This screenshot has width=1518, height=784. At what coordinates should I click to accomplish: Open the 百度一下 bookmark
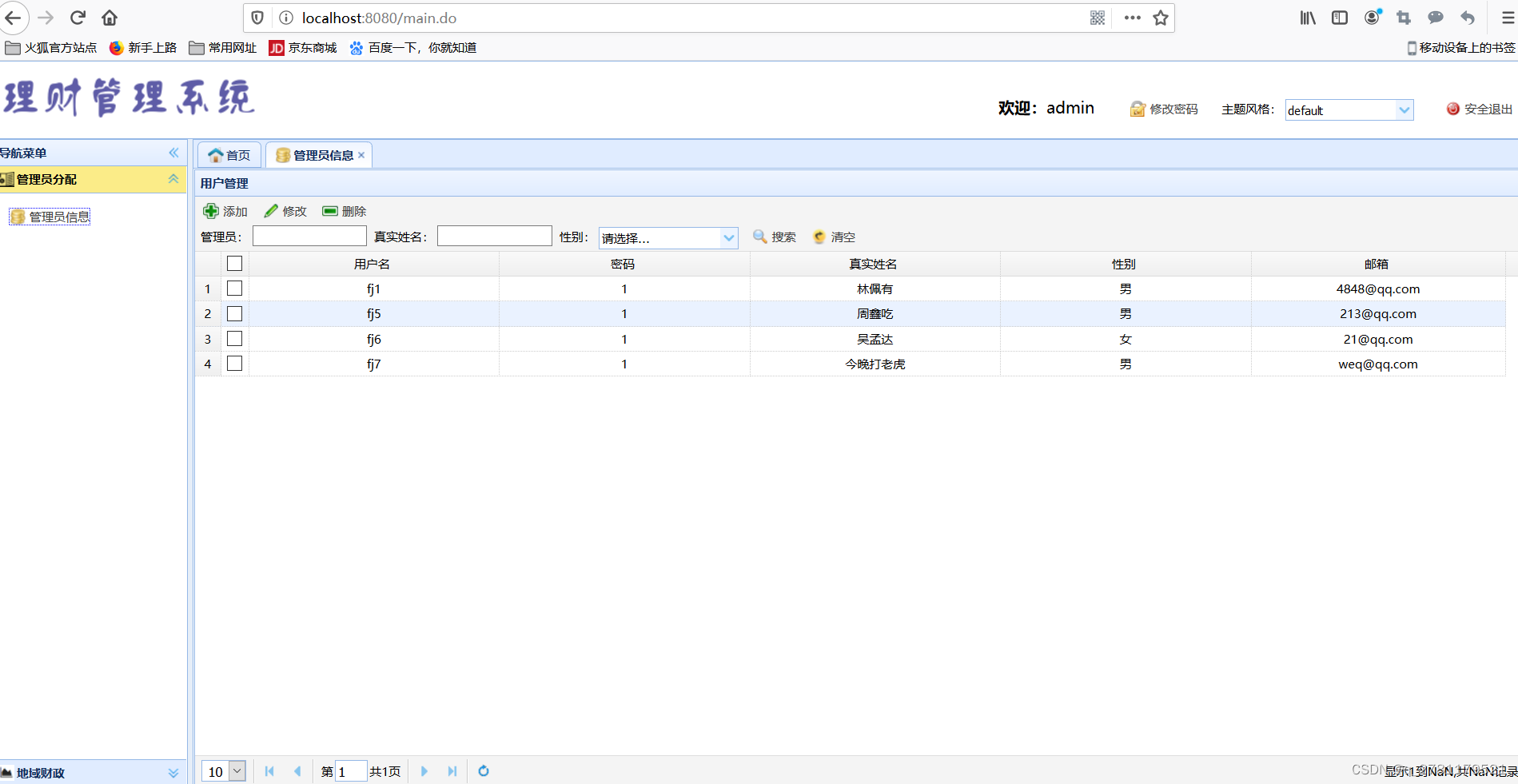(413, 48)
